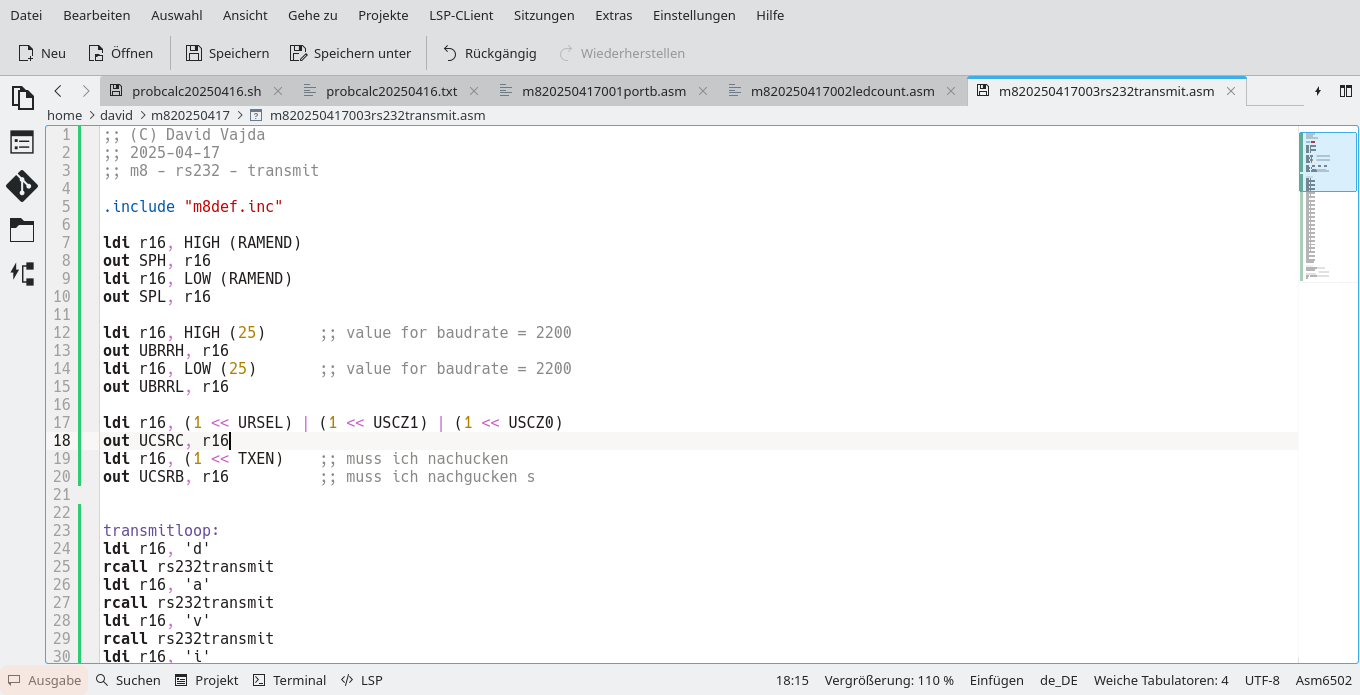Image resolution: width=1360 pixels, height=695 pixels.
Task: Show the Symbols outline sidebar icon
Action: (22, 142)
